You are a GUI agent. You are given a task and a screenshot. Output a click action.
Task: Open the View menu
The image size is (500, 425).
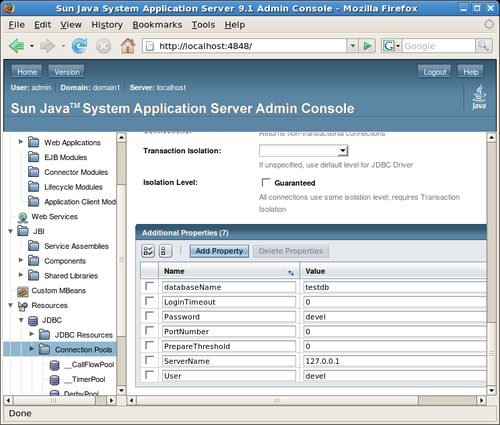[x=71, y=25]
